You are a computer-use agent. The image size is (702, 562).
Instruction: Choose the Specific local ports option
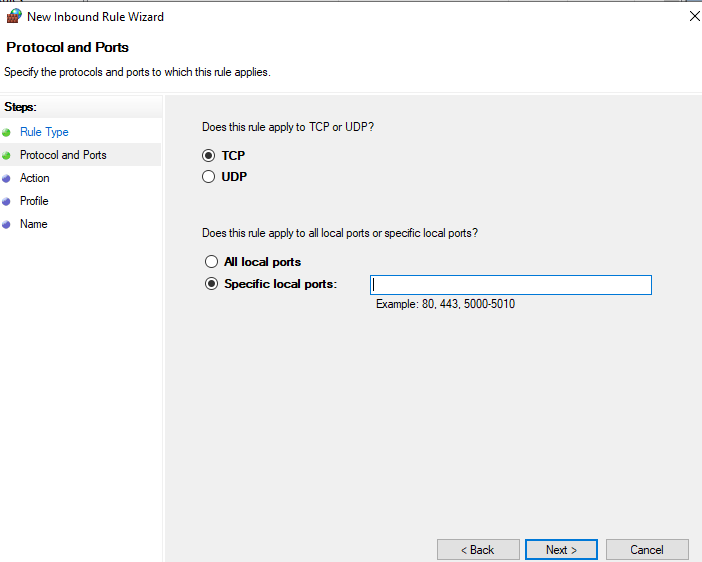coord(211,284)
